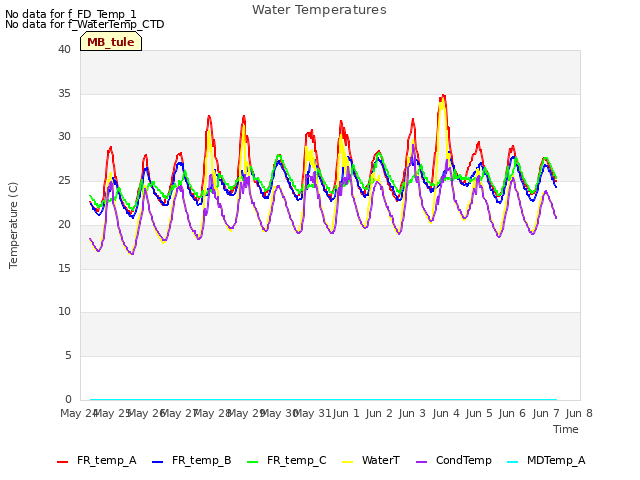
Task: Click the red peak near Jun 4
Action: [x=443, y=96]
